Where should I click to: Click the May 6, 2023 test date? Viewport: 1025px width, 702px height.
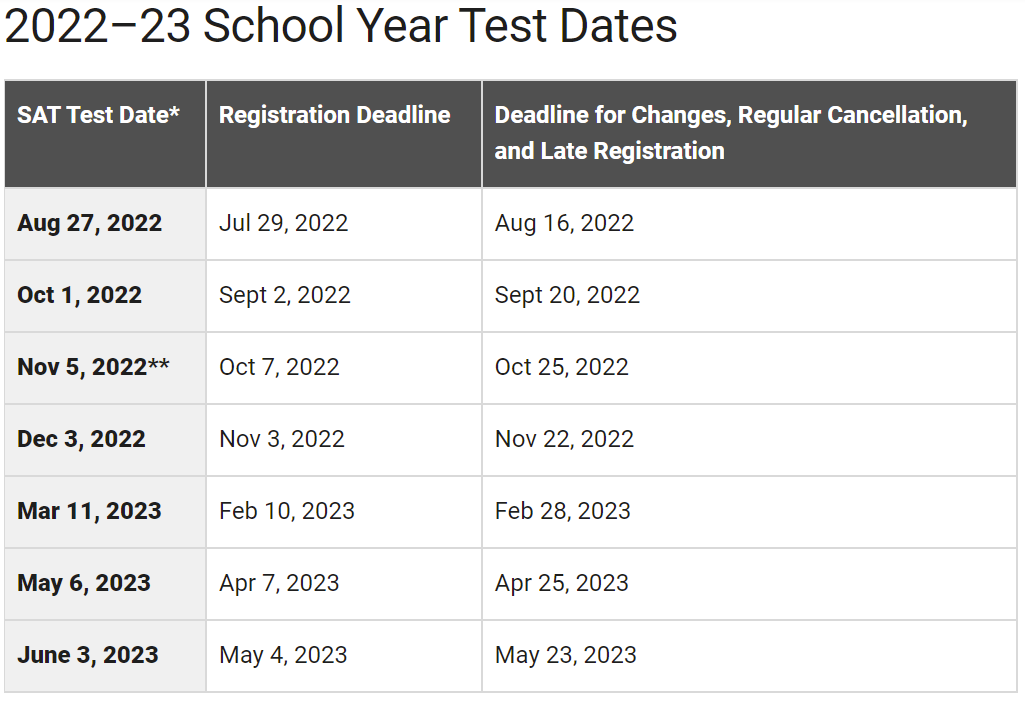coord(84,583)
